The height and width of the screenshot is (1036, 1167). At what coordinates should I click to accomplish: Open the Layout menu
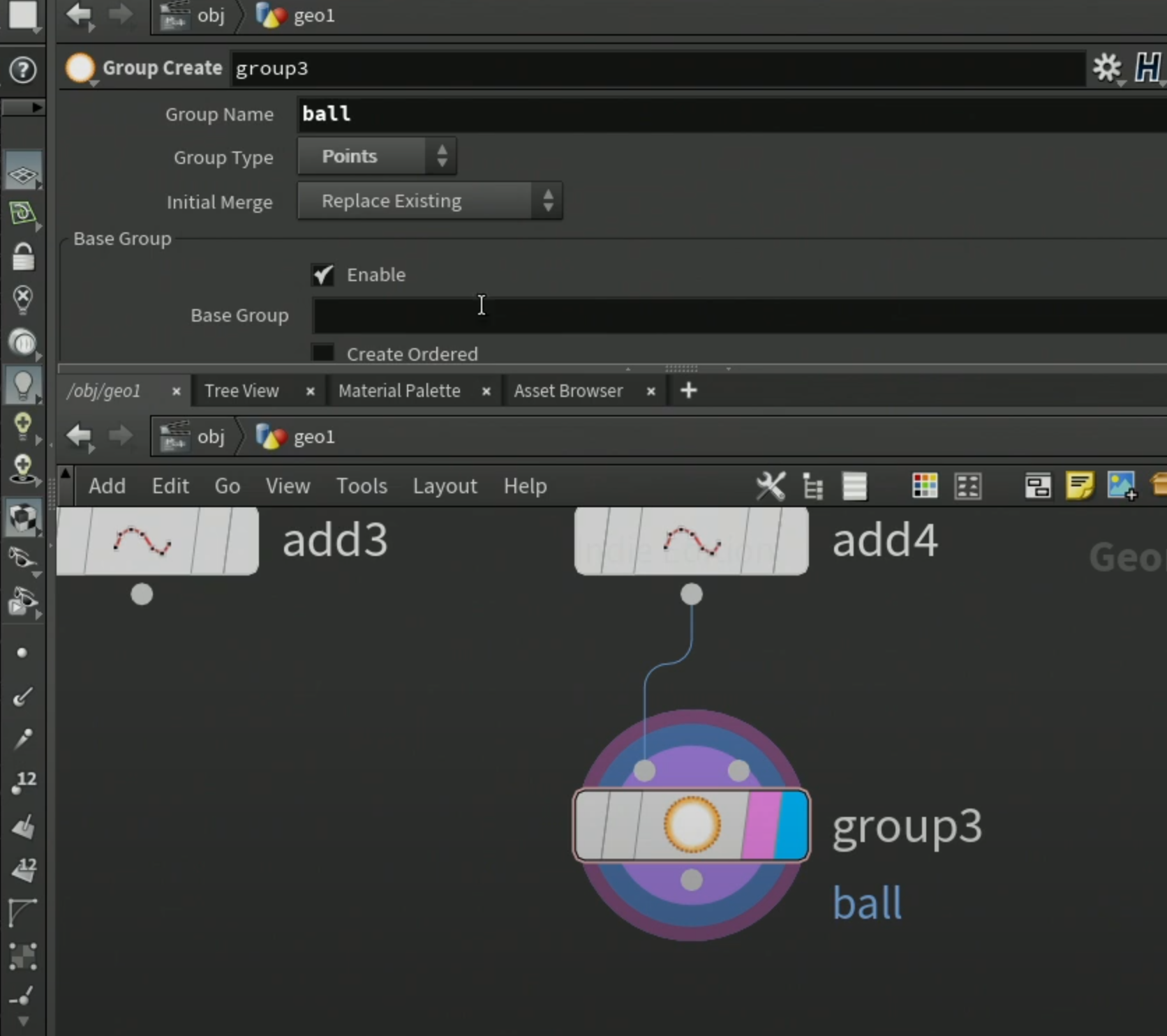(x=445, y=486)
